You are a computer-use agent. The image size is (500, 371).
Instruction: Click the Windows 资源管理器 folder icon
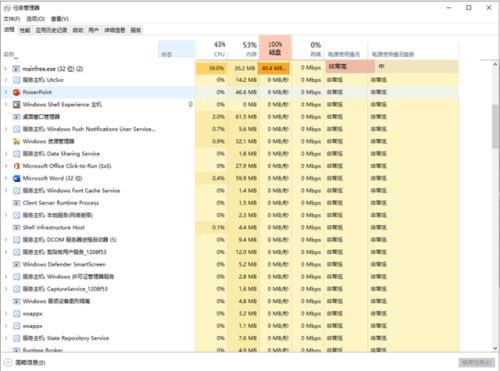pos(16,142)
